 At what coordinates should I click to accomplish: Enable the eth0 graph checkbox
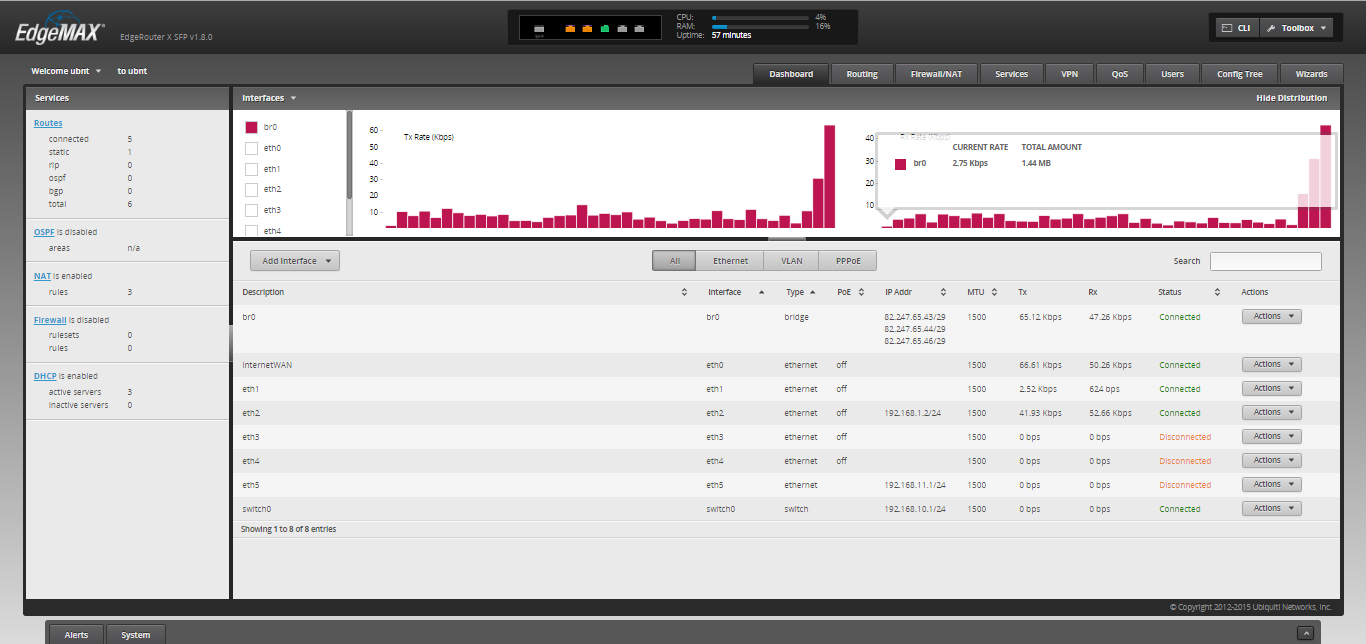click(x=252, y=148)
